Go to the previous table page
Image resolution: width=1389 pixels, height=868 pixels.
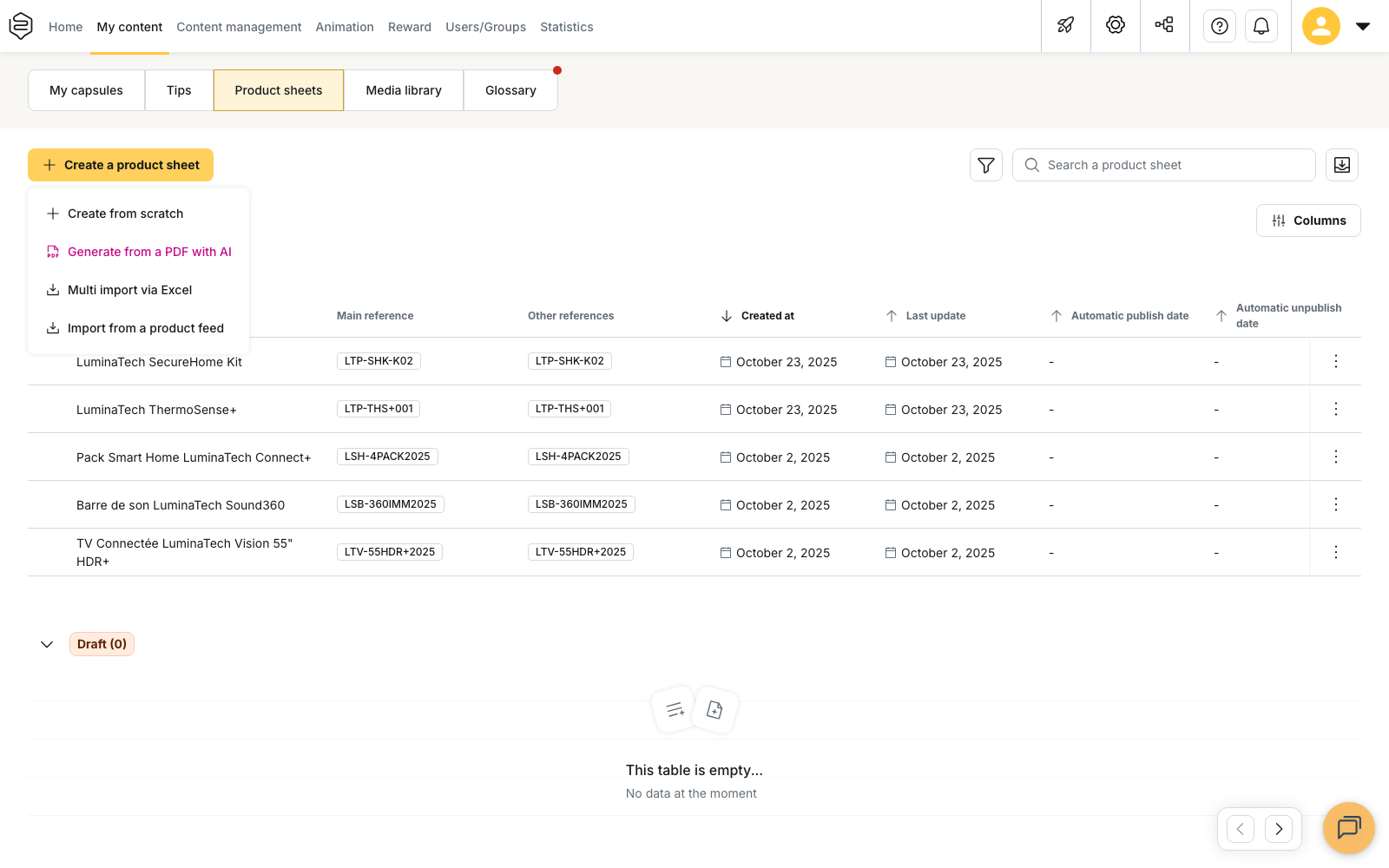[1241, 829]
